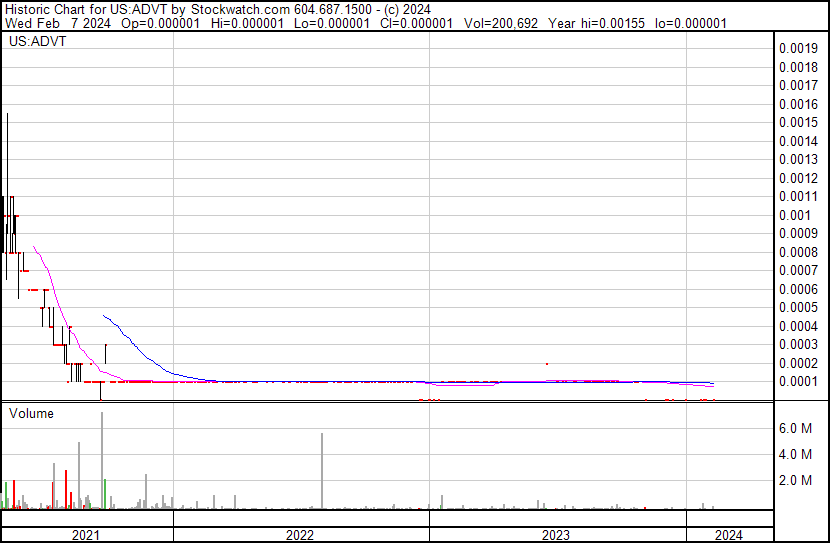Click the 0.0001 price axis label
The image size is (830, 543).
pyautogui.click(x=797, y=381)
